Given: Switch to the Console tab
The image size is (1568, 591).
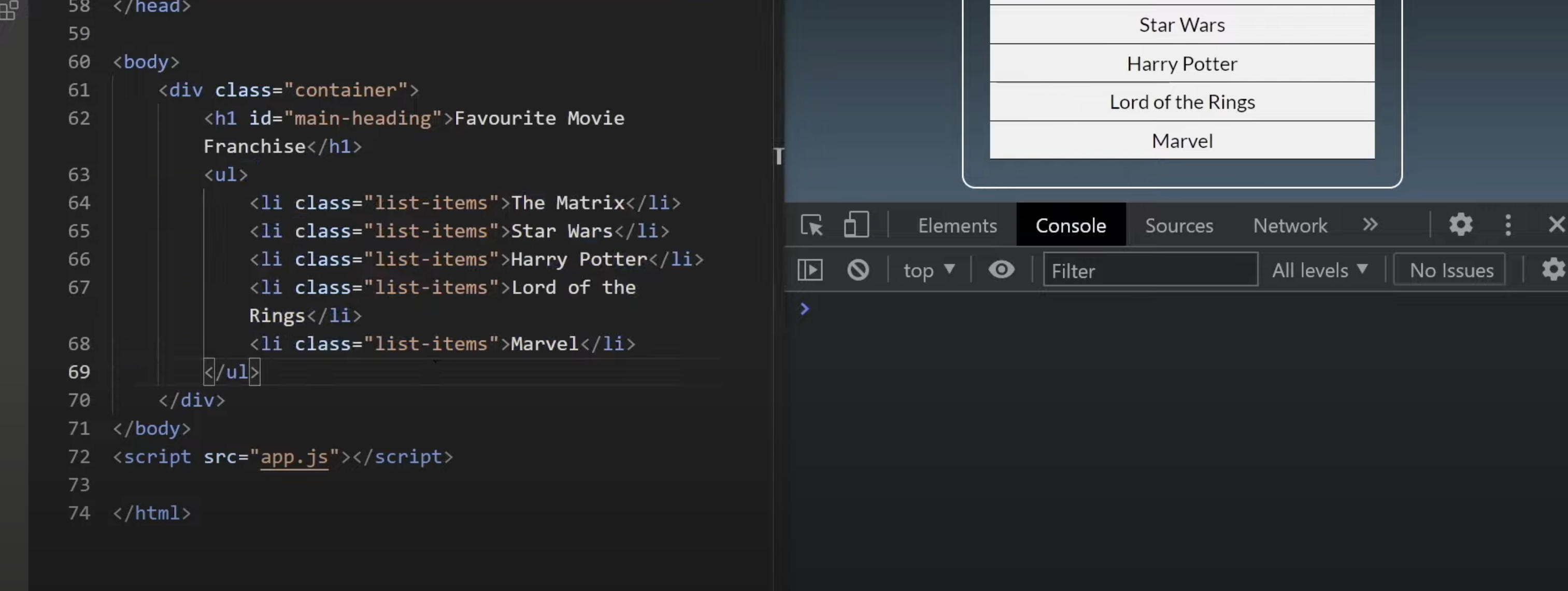Looking at the screenshot, I should [1071, 226].
